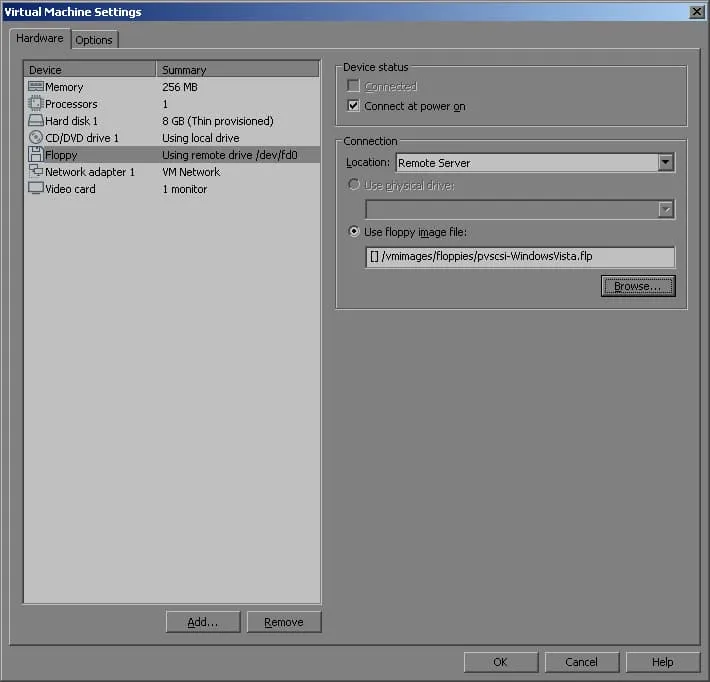Viewport: 710px width, 682px height.
Task: Click the Summary column header
Action: 238,69
